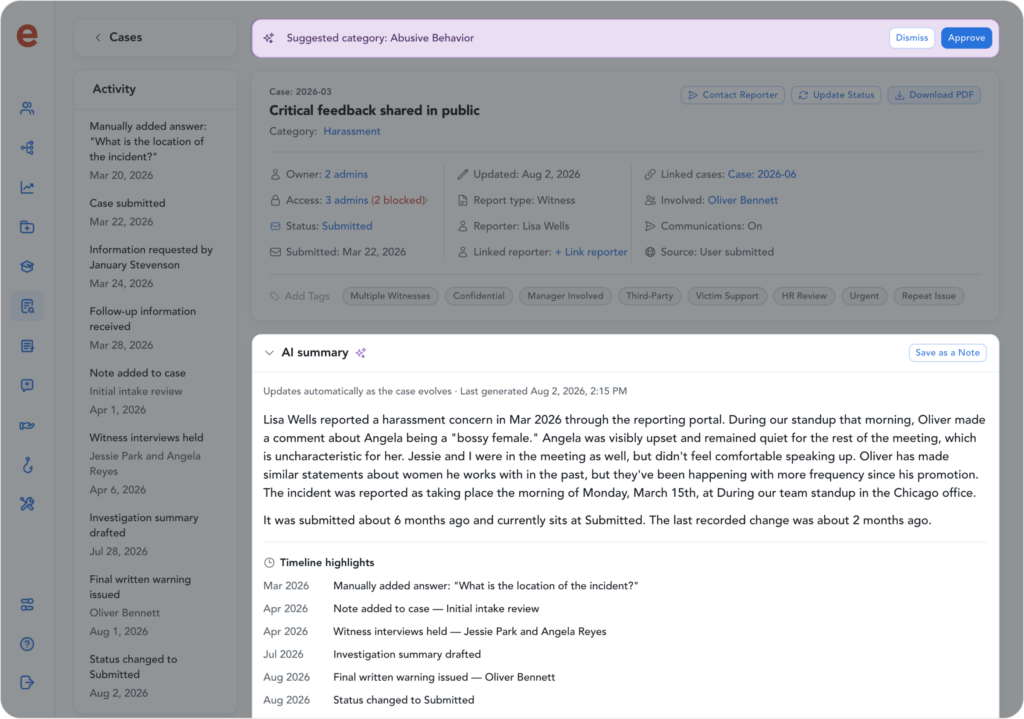Click 'Communications: On' field
Screen dimensions: 1024x719
click(x=703, y=226)
